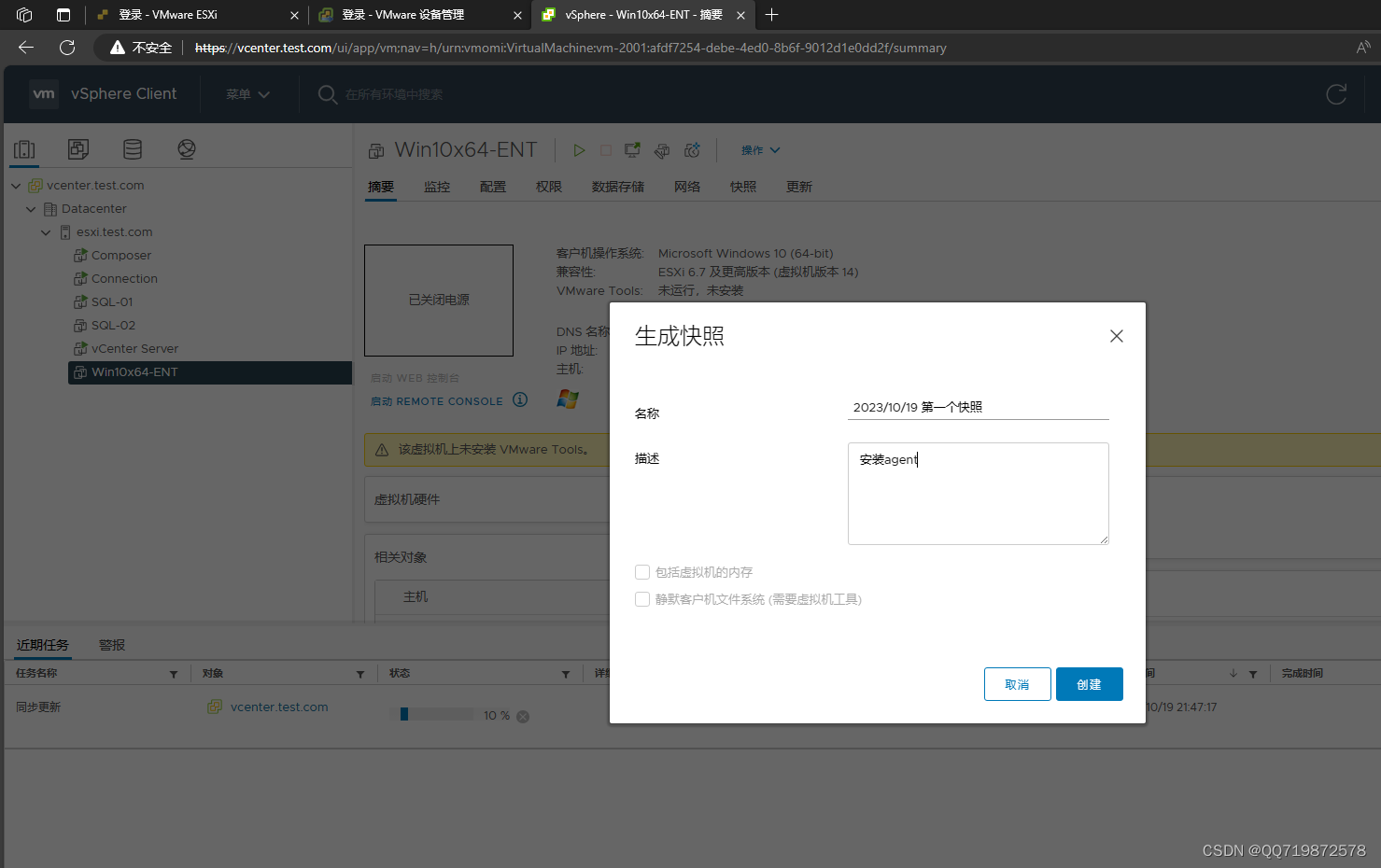
Task: Switch to the 权限 tab
Action: [x=549, y=187]
